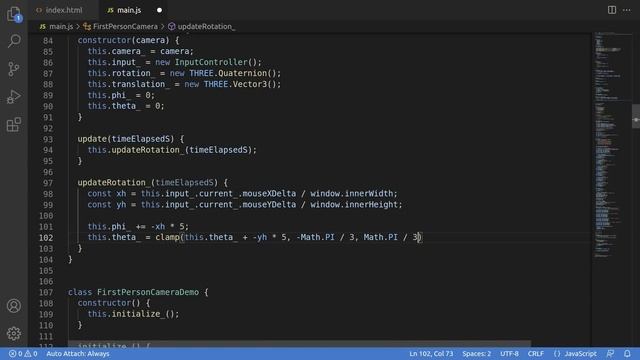Image resolution: width=640 pixels, height=360 pixels.
Task: Split the editor to the right
Action: 611,10
